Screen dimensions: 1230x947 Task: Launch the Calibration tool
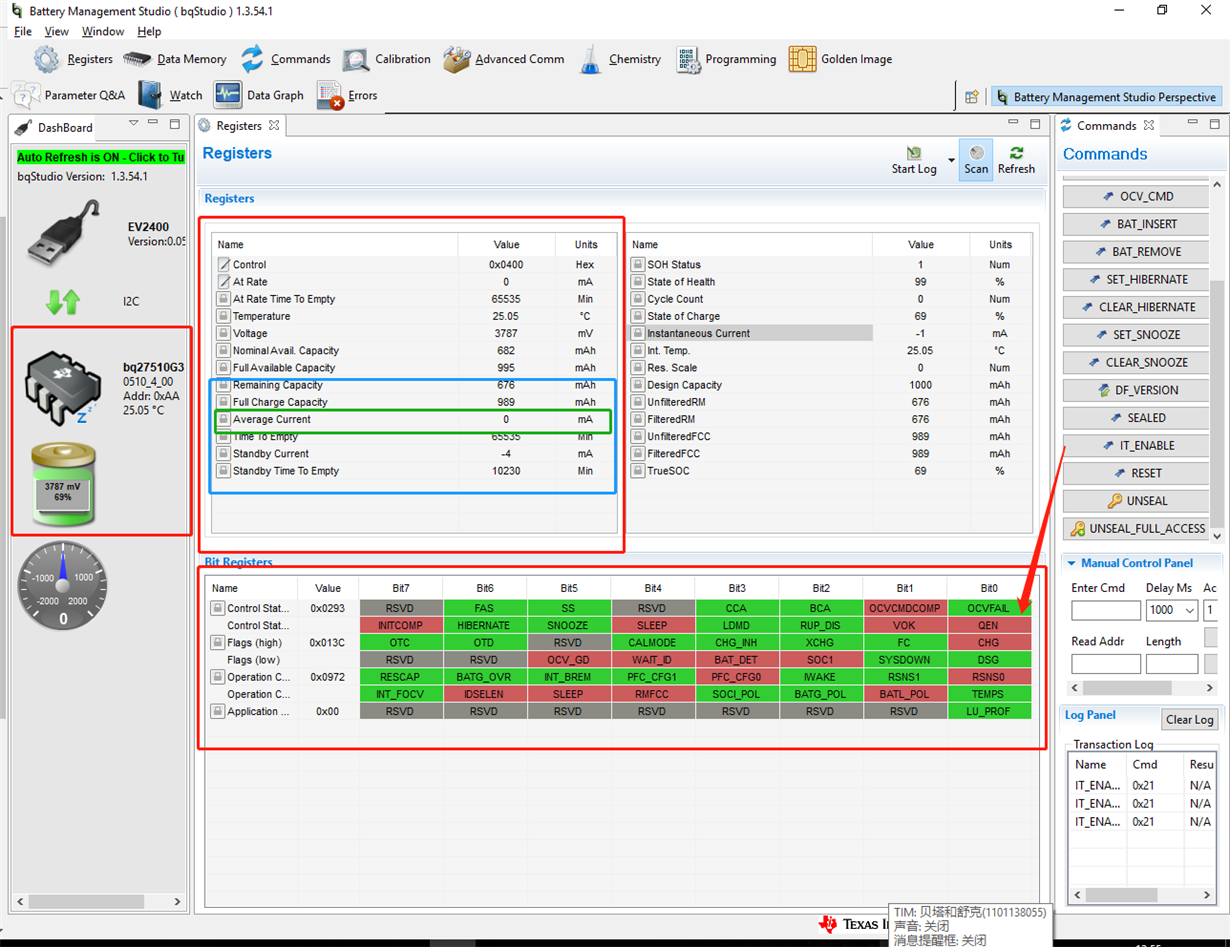click(x=387, y=59)
